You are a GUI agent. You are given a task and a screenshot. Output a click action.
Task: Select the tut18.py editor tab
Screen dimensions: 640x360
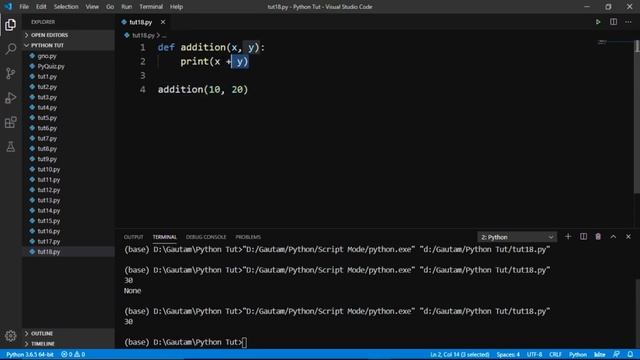[140, 22]
